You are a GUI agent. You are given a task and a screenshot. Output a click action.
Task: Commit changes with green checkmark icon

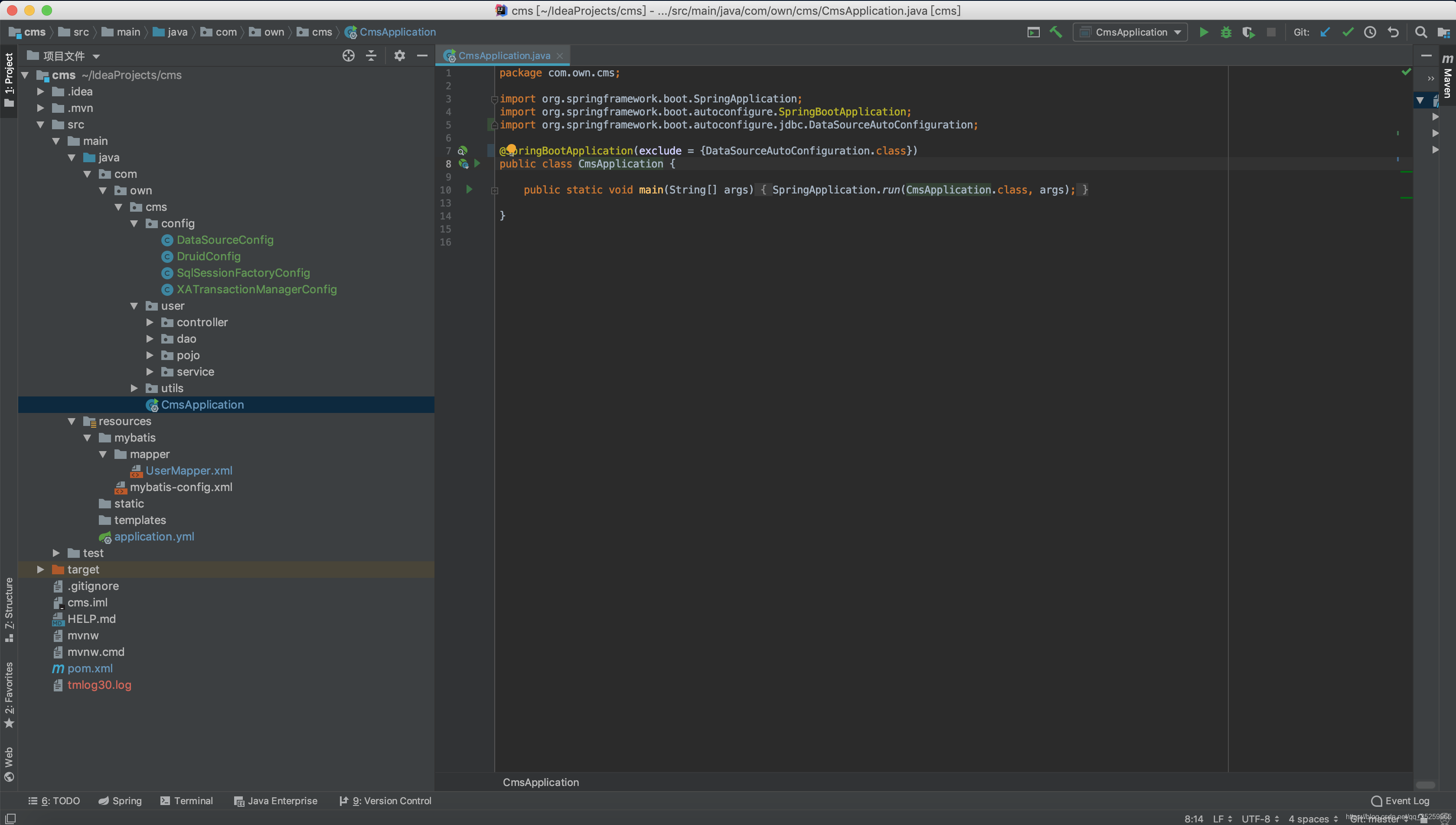pyautogui.click(x=1347, y=32)
